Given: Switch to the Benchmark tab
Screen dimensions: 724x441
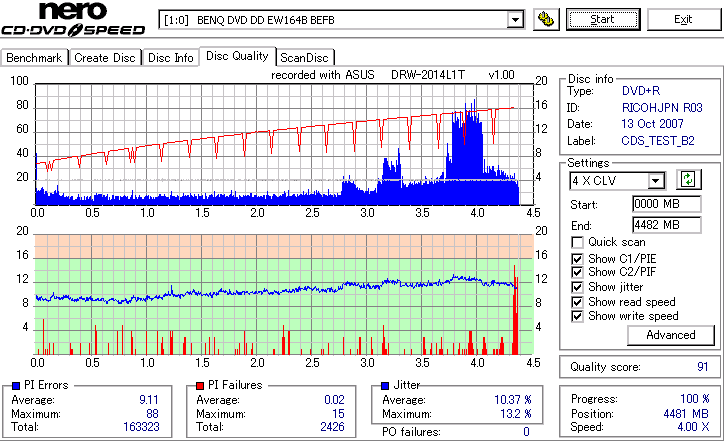Looking at the screenshot, I should click(34, 58).
